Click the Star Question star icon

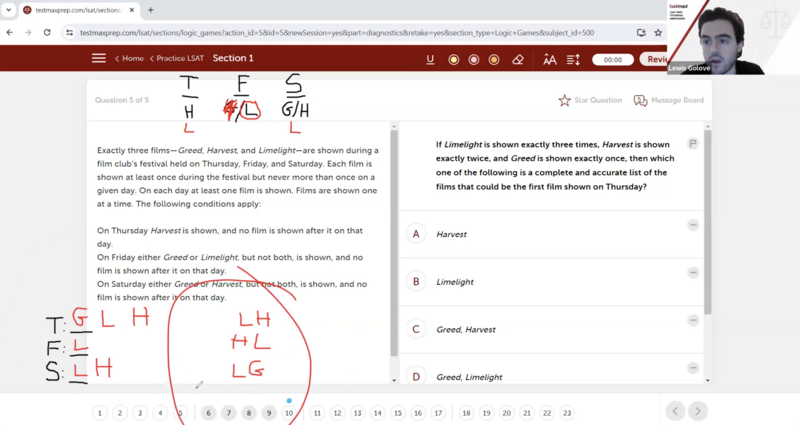565,100
